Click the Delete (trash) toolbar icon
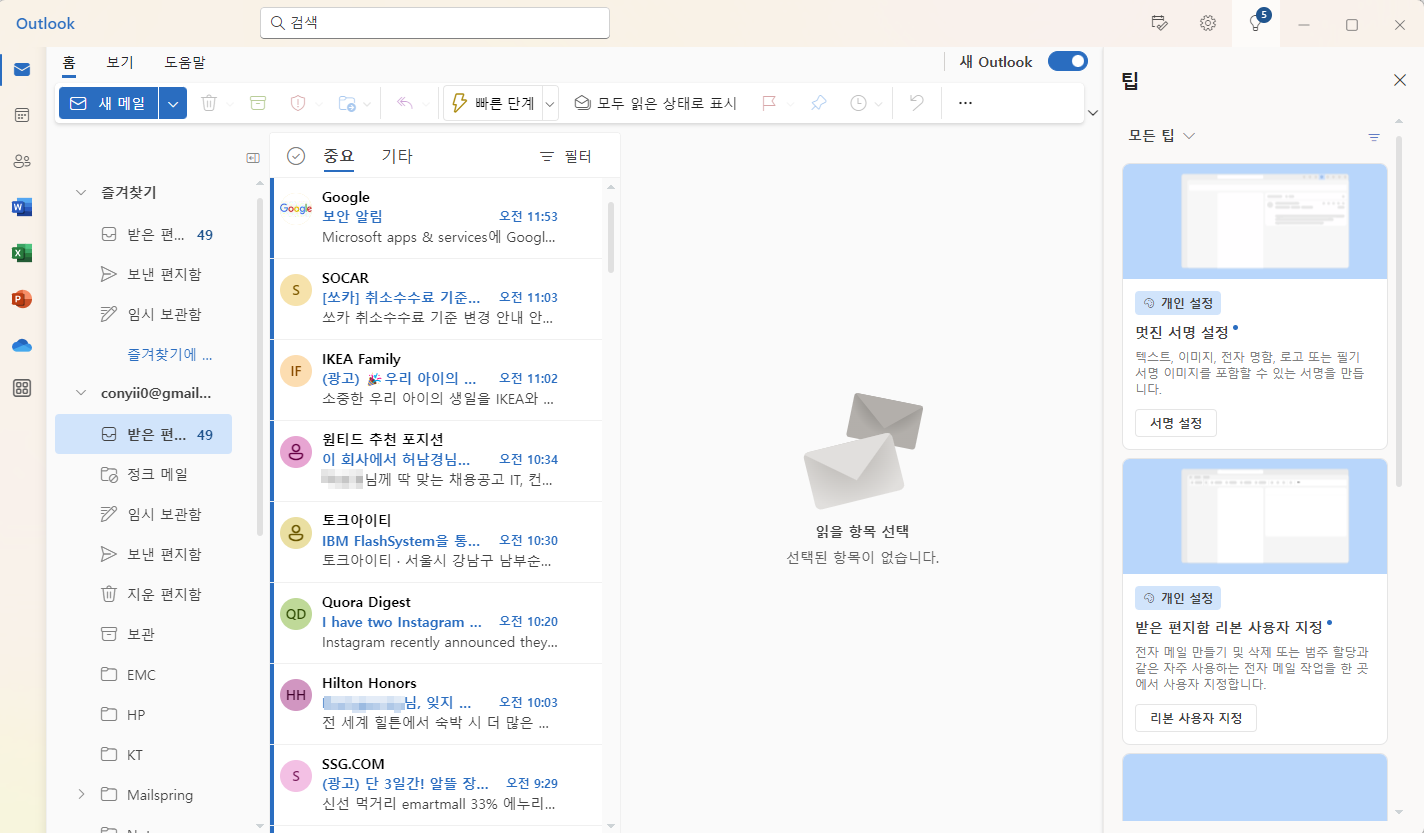The image size is (1424, 833). pyautogui.click(x=211, y=102)
